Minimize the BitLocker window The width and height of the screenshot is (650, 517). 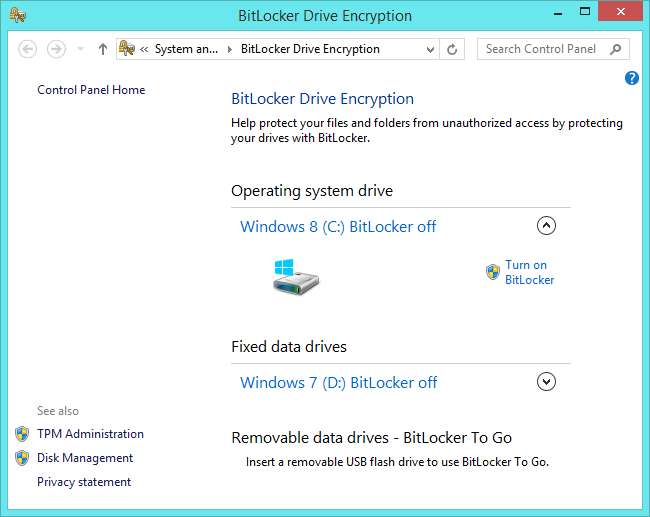point(558,13)
